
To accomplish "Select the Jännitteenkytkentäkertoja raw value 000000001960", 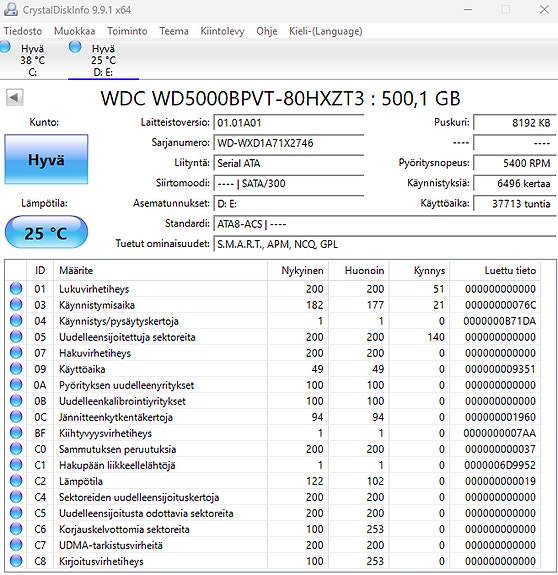I will click(500, 417).
